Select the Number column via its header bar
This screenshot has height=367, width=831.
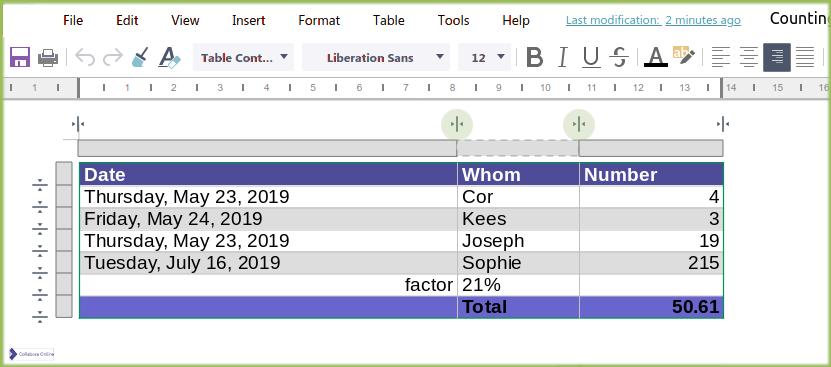(x=651, y=148)
